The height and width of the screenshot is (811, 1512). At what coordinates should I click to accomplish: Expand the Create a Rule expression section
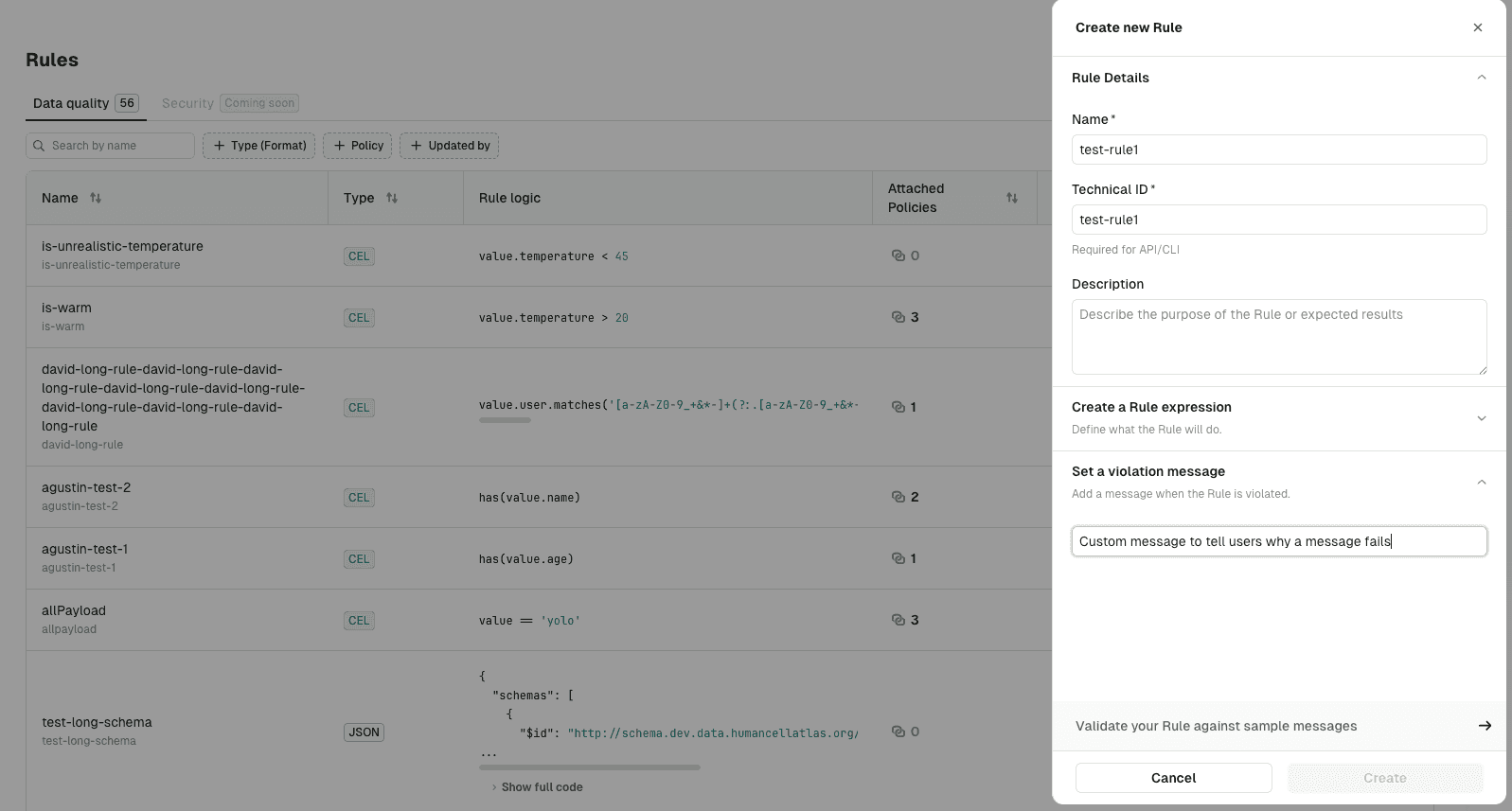[1481, 418]
